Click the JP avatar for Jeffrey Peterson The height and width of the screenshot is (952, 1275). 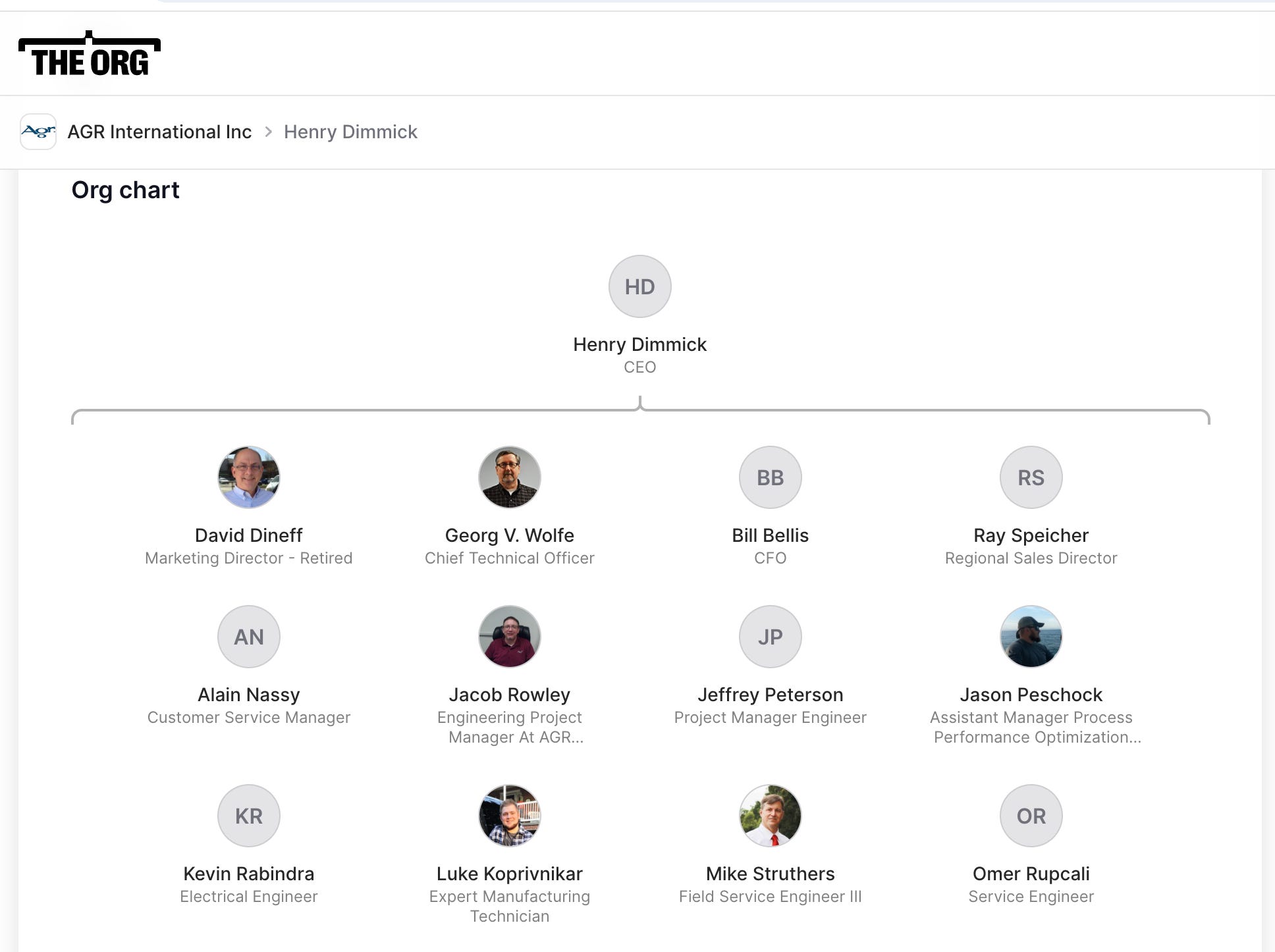coord(771,637)
